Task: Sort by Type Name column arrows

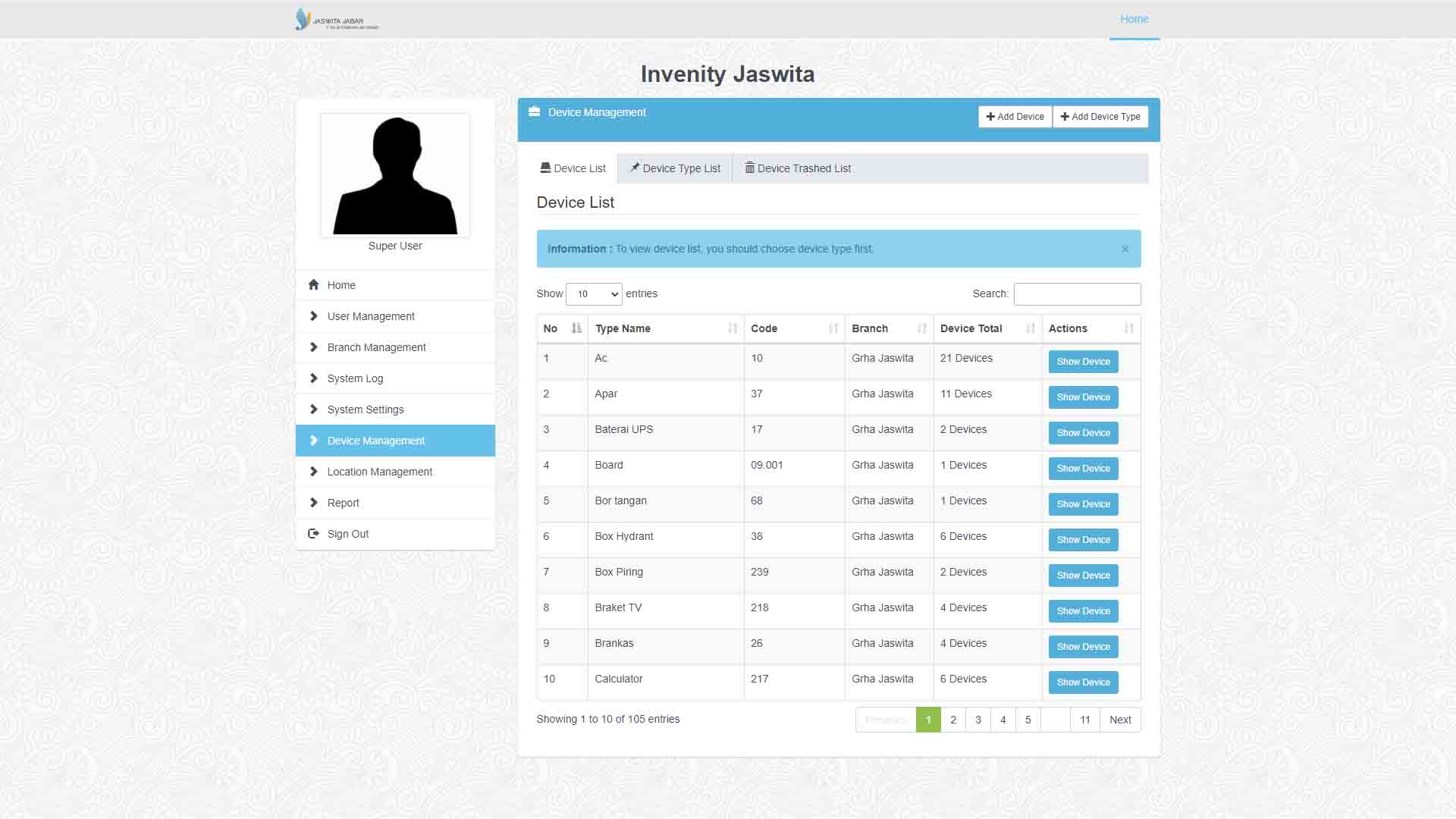Action: (732, 328)
